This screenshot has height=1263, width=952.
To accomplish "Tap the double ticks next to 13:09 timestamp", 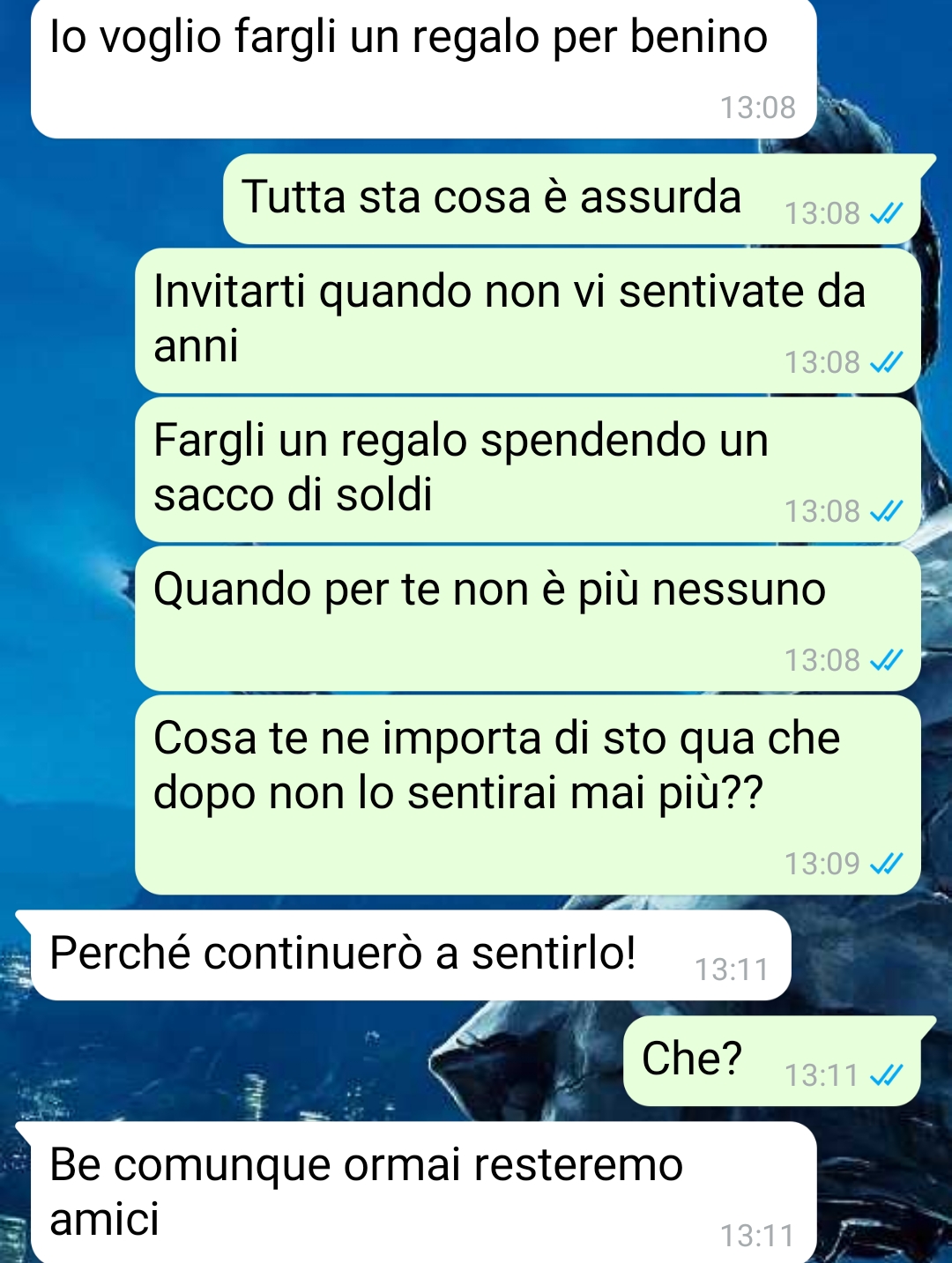I will 886,864.
